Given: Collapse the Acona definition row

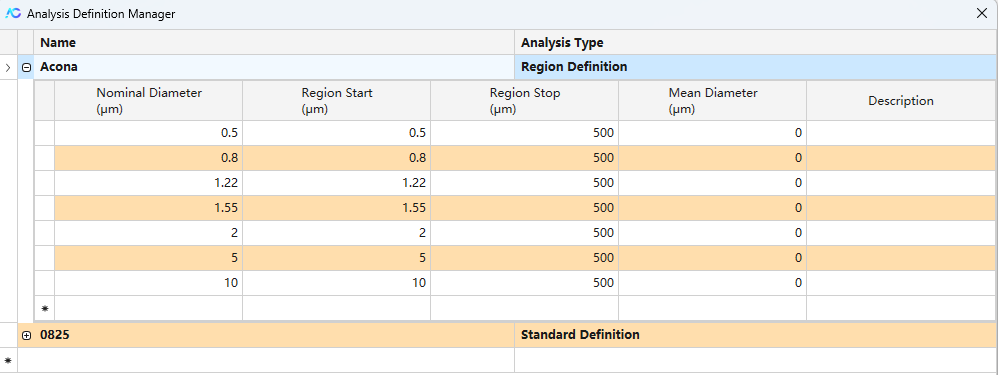Looking at the screenshot, I should point(26,67).
